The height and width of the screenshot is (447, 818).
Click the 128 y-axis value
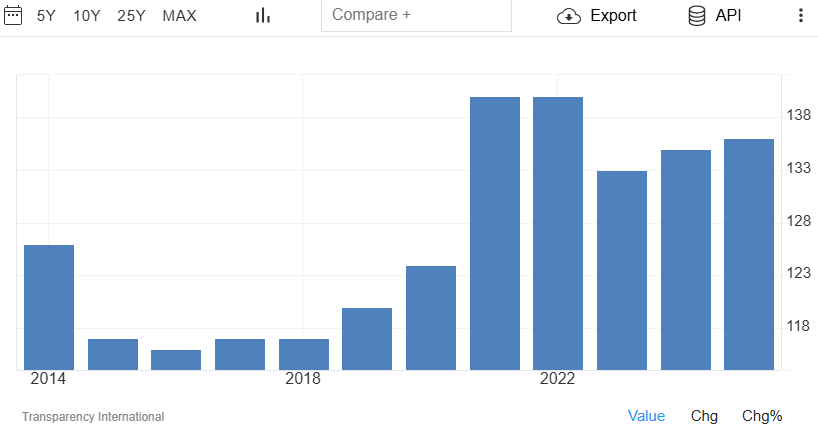coord(799,221)
